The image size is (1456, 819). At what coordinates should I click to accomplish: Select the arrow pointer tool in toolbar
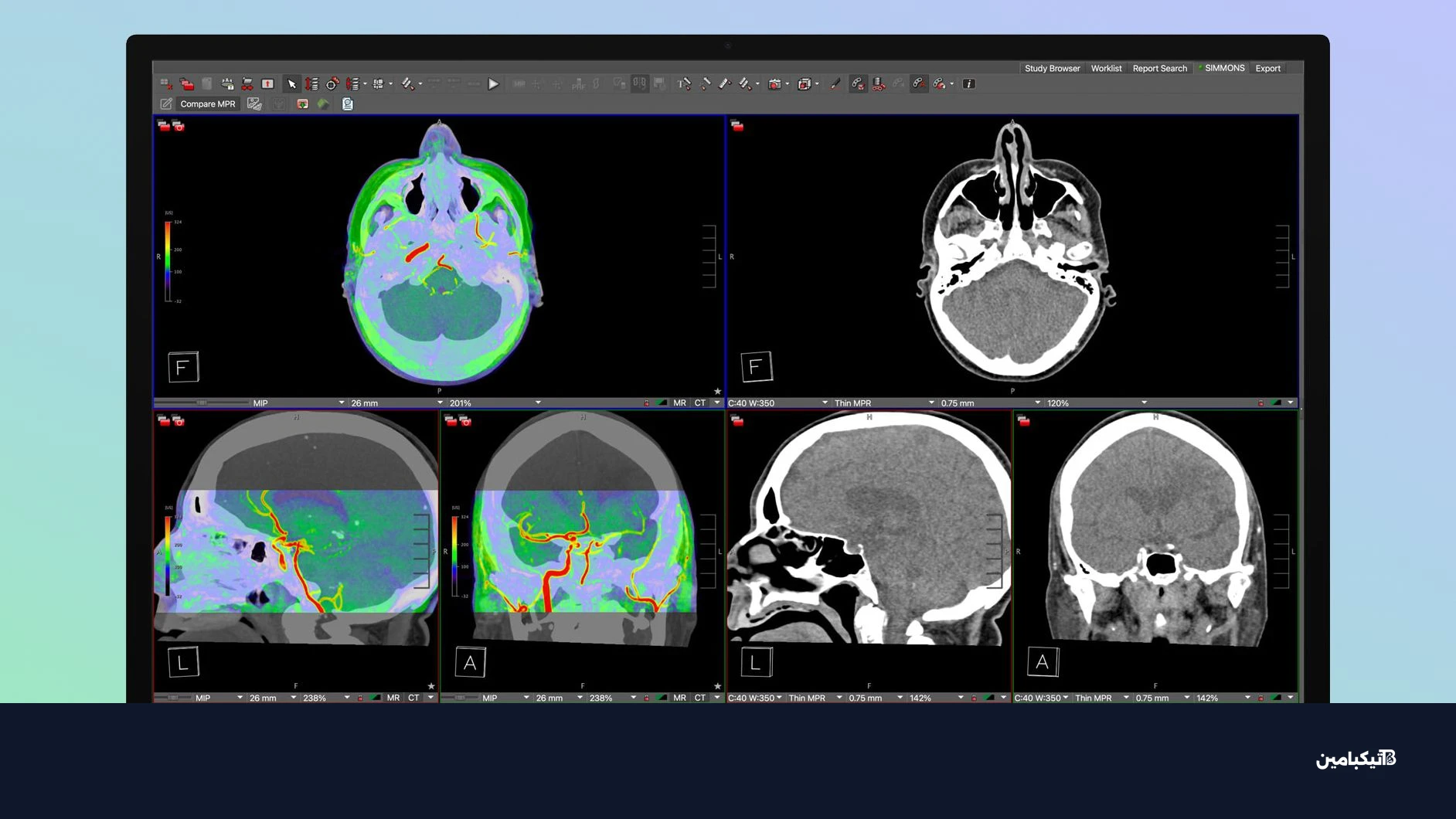tap(291, 83)
